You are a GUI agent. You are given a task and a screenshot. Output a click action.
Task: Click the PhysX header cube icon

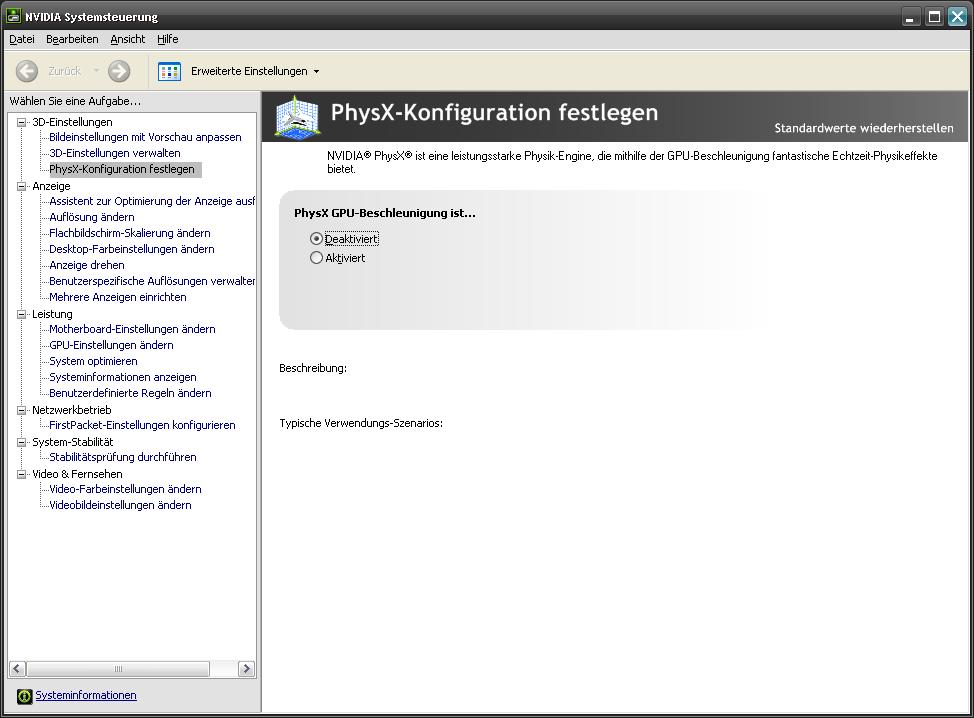click(x=298, y=117)
